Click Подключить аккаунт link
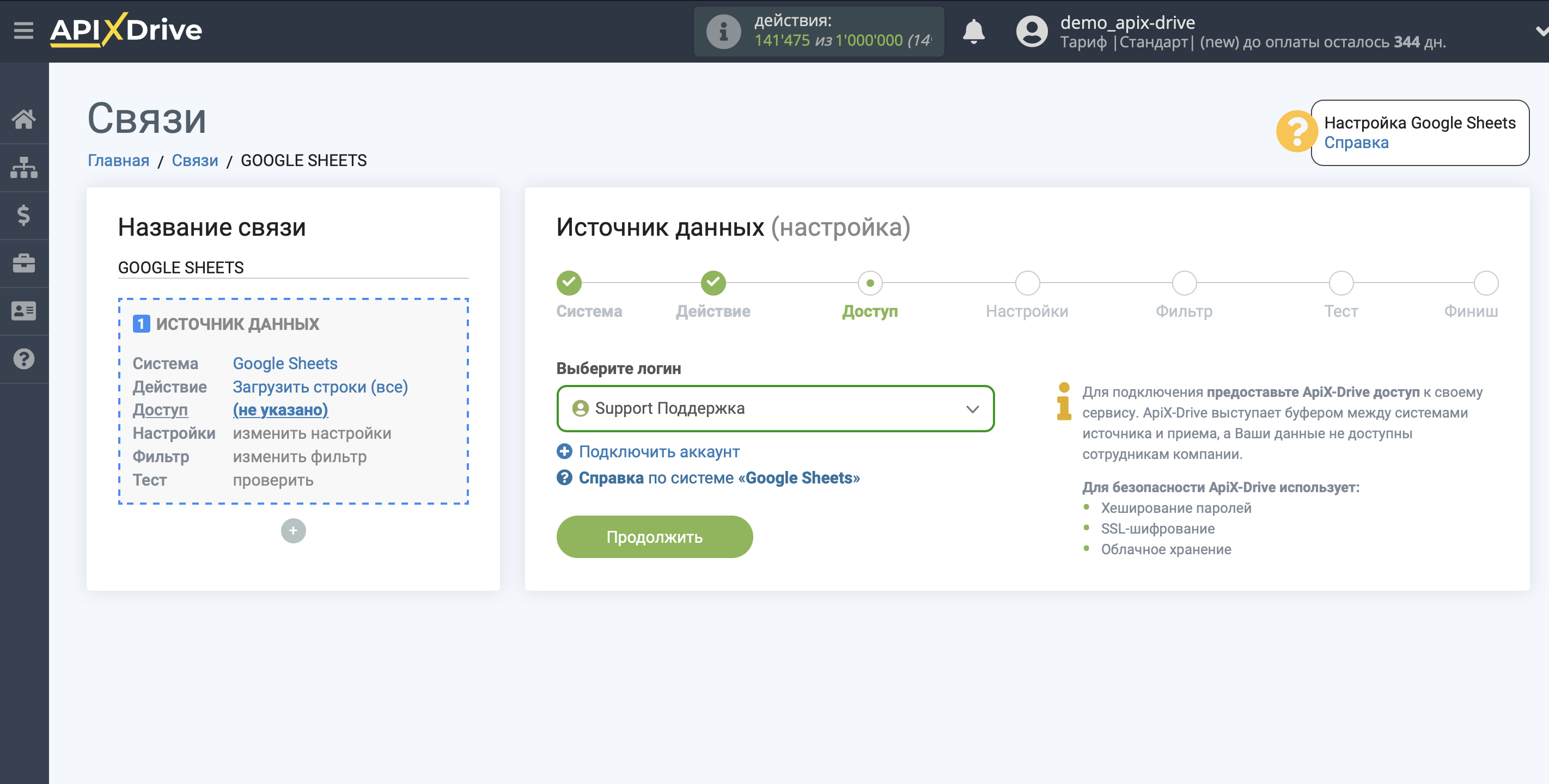 tap(659, 452)
